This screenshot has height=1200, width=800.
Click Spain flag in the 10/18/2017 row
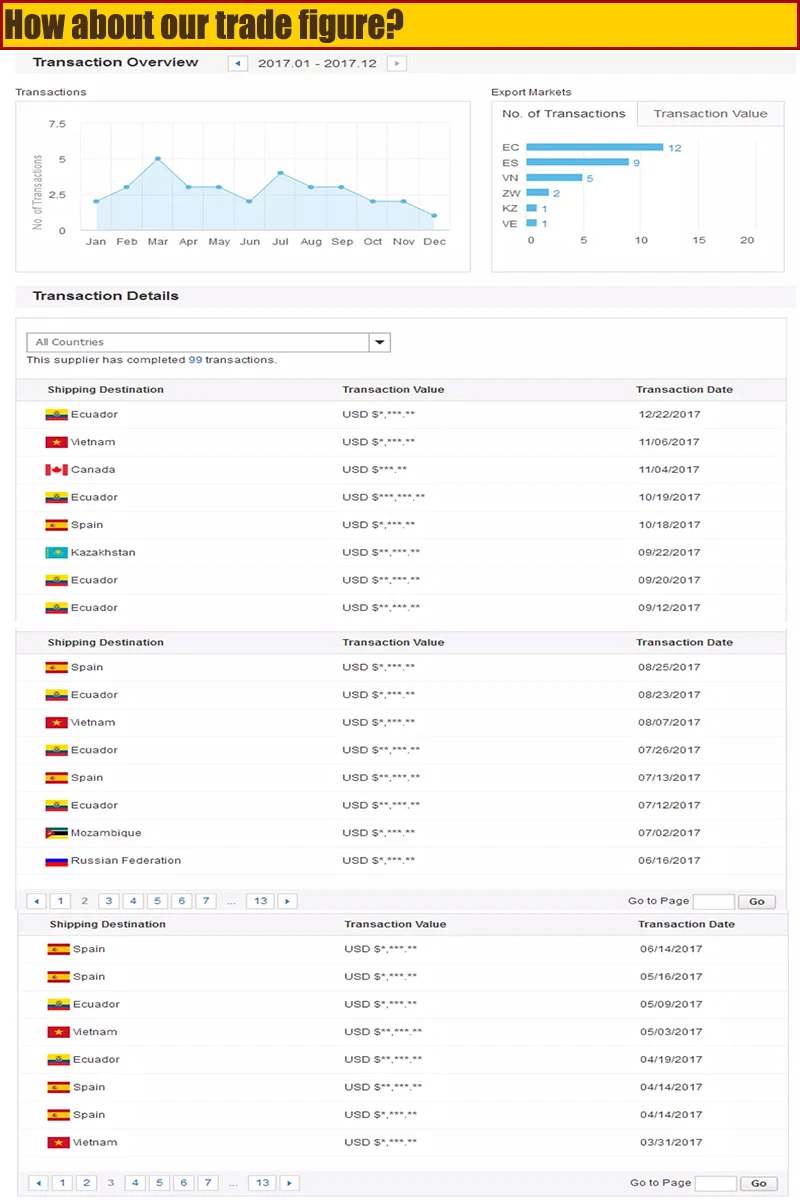[x=56, y=525]
